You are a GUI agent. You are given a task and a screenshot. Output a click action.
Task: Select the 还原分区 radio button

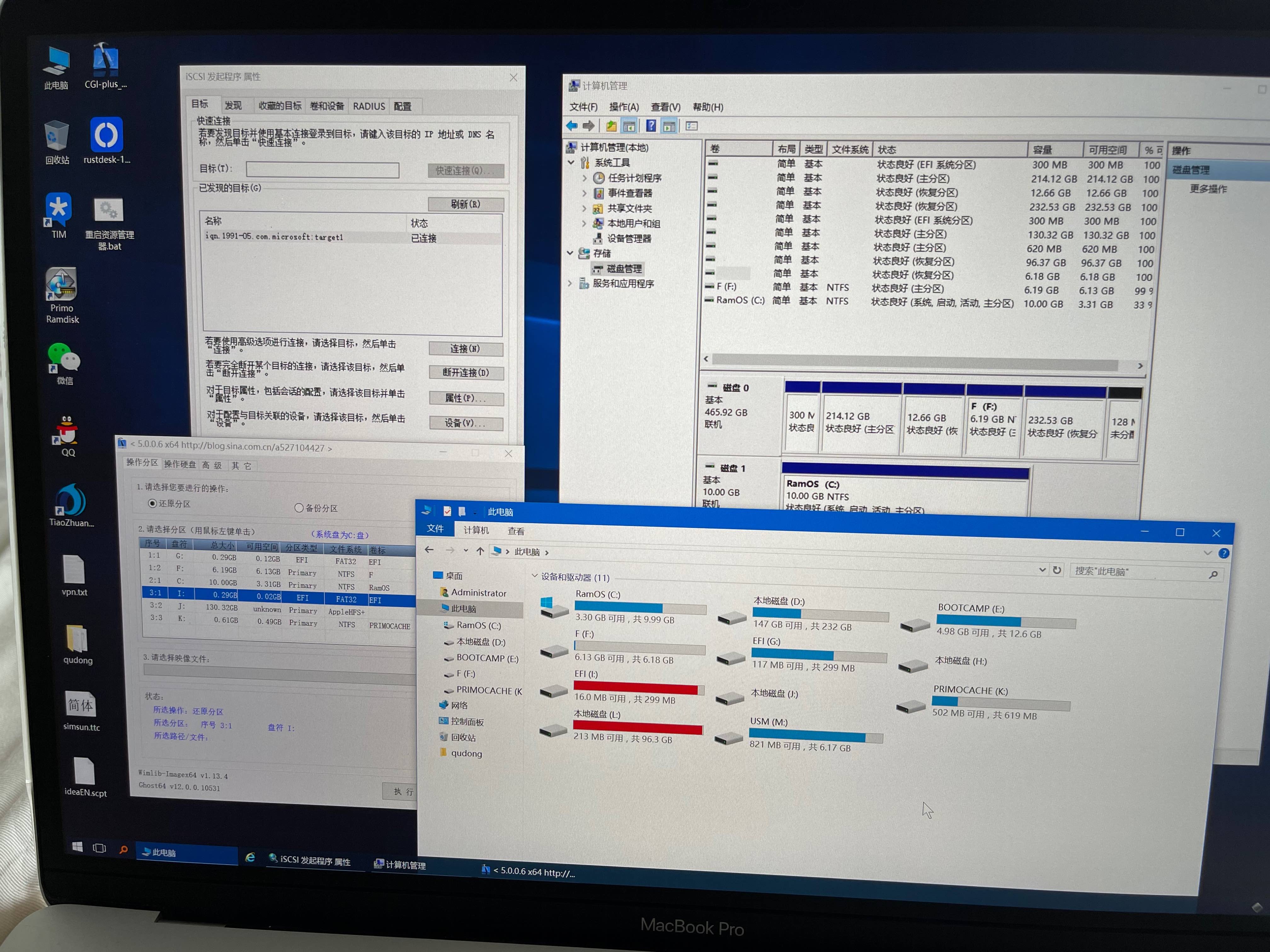tap(152, 503)
